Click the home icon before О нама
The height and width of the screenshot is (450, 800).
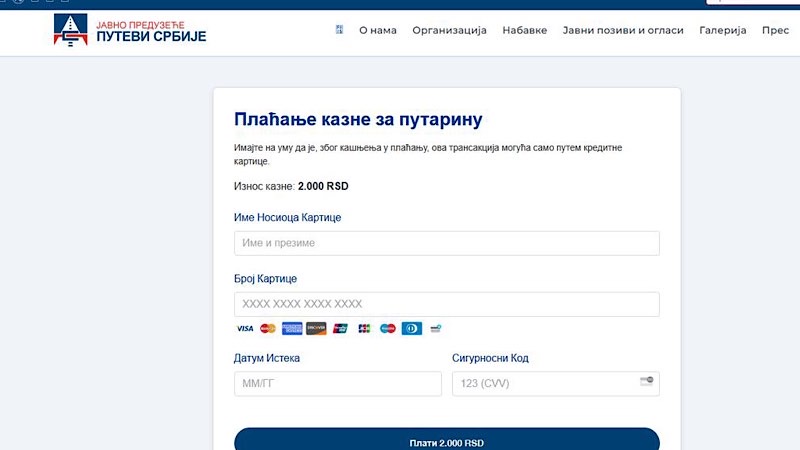click(339, 30)
